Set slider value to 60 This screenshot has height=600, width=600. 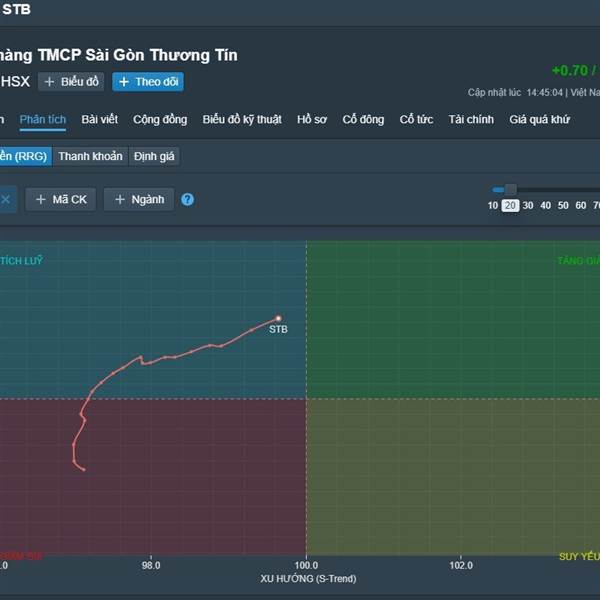pyautogui.click(x=581, y=205)
